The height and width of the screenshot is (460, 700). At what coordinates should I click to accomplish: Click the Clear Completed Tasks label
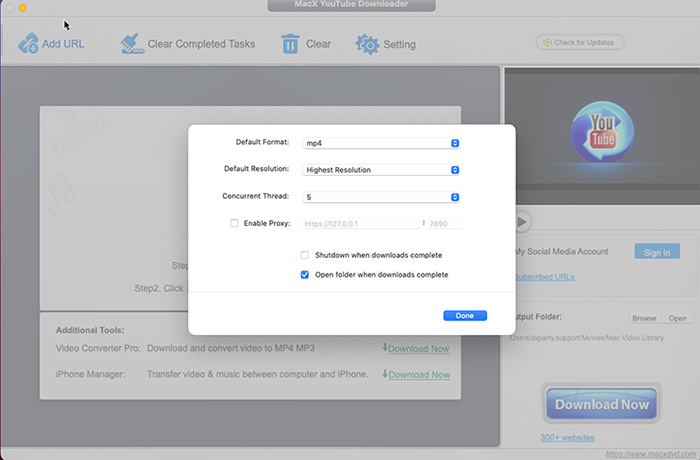click(x=201, y=44)
